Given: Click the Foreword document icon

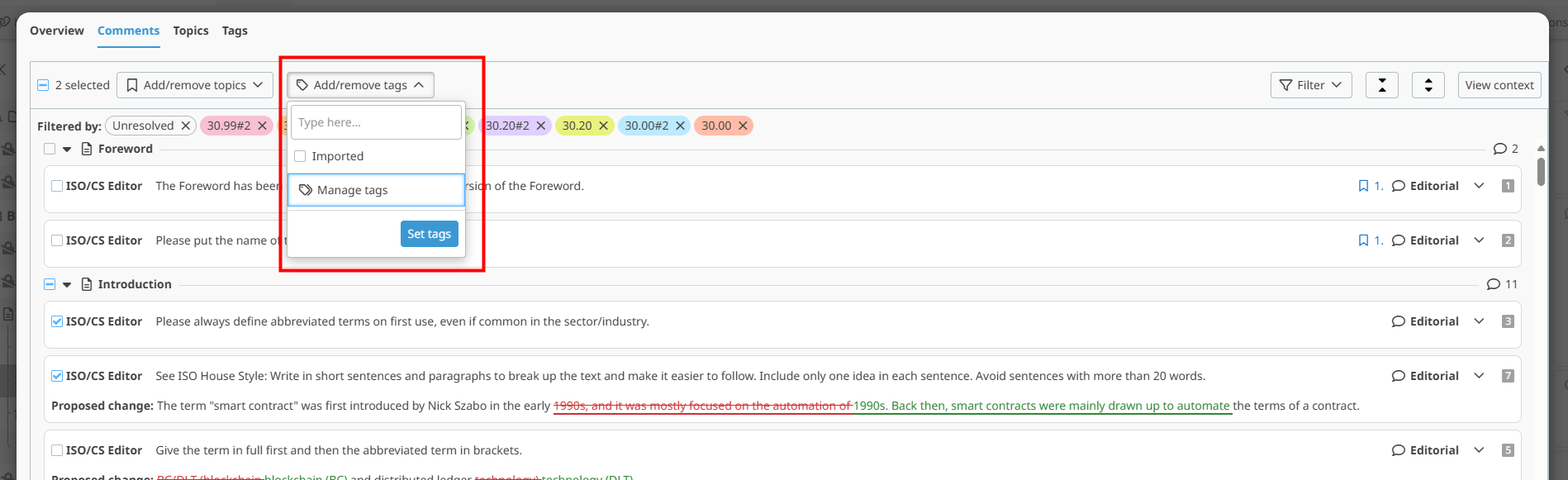Looking at the screenshot, I should coord(87,149).
